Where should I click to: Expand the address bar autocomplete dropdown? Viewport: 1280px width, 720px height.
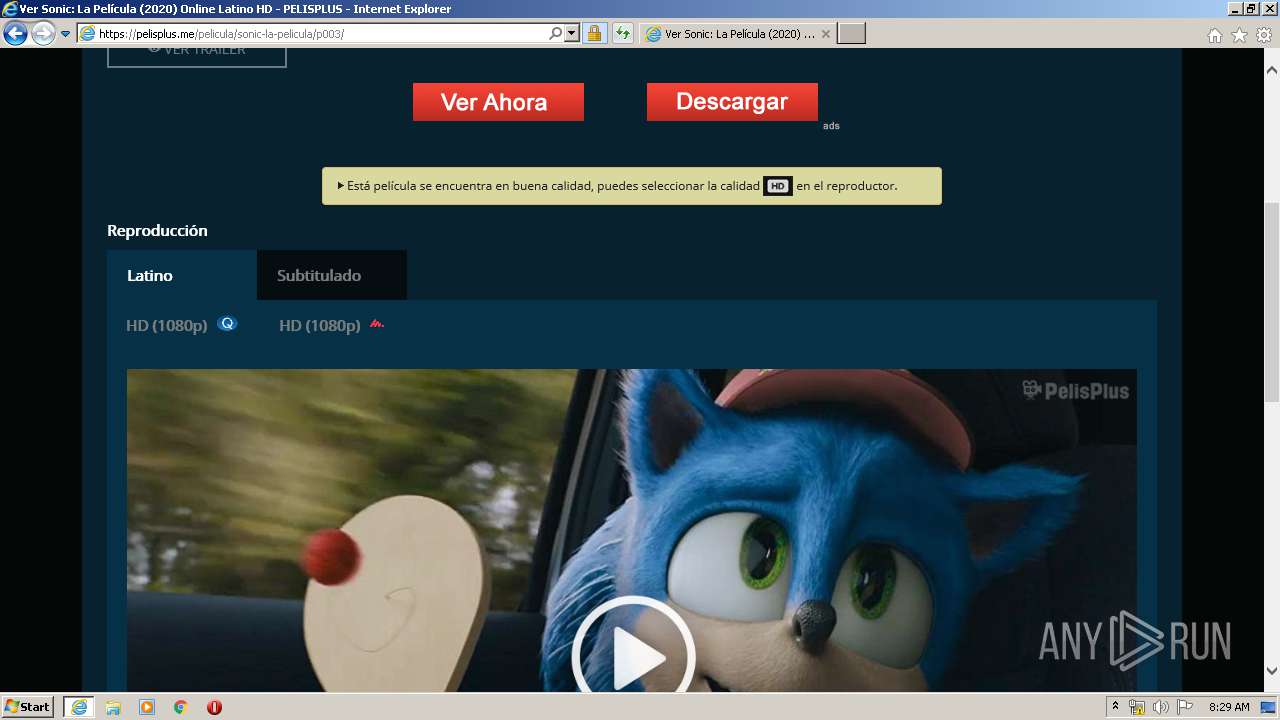pyautogui.click(x=572, y=34)
